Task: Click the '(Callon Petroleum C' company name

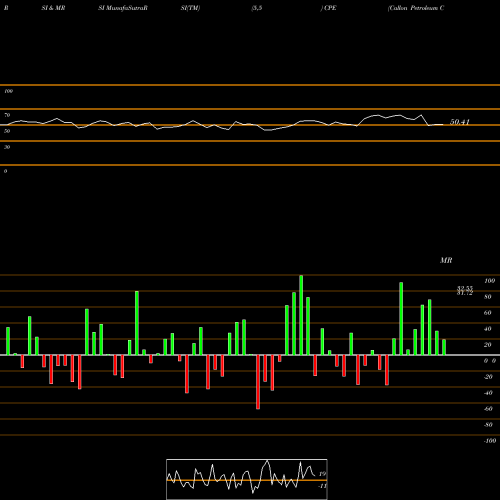Action: pyautogui.click(x=416, y=8)
